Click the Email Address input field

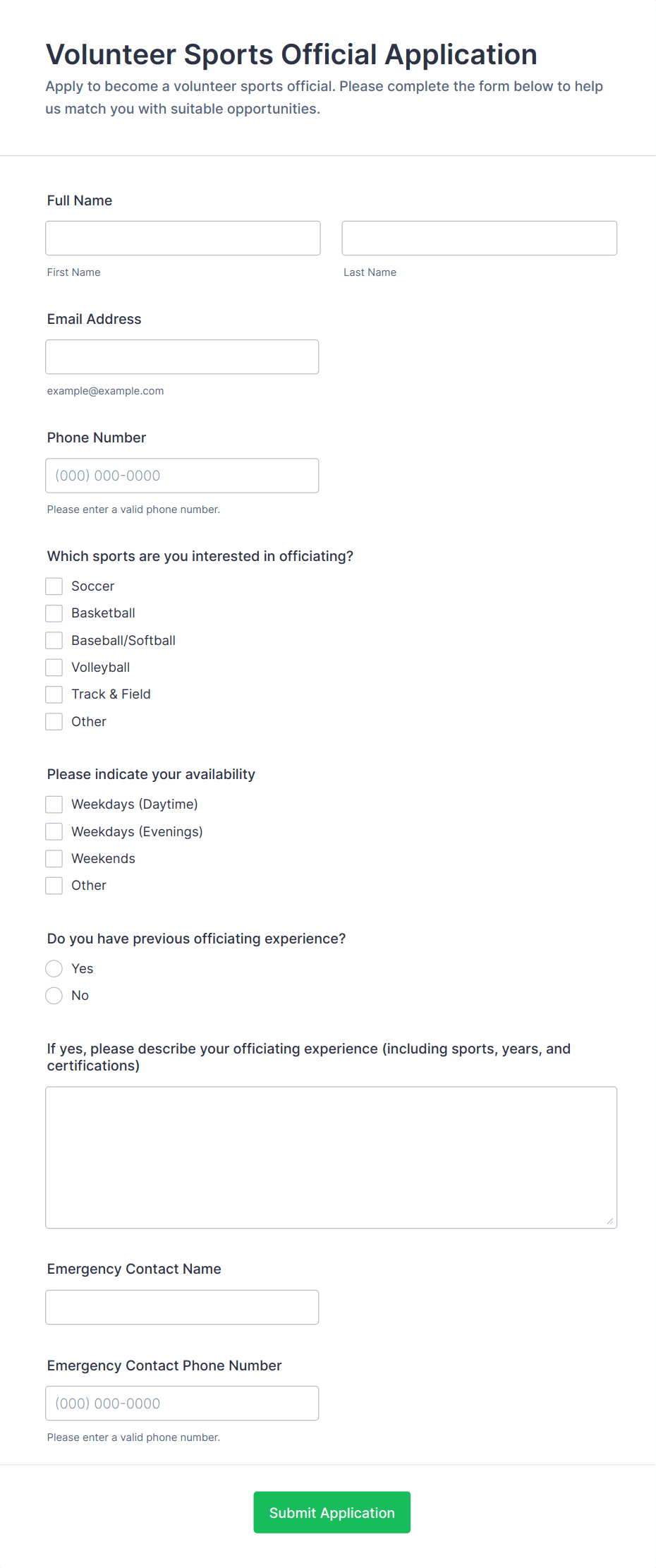[x=182, y=356]
